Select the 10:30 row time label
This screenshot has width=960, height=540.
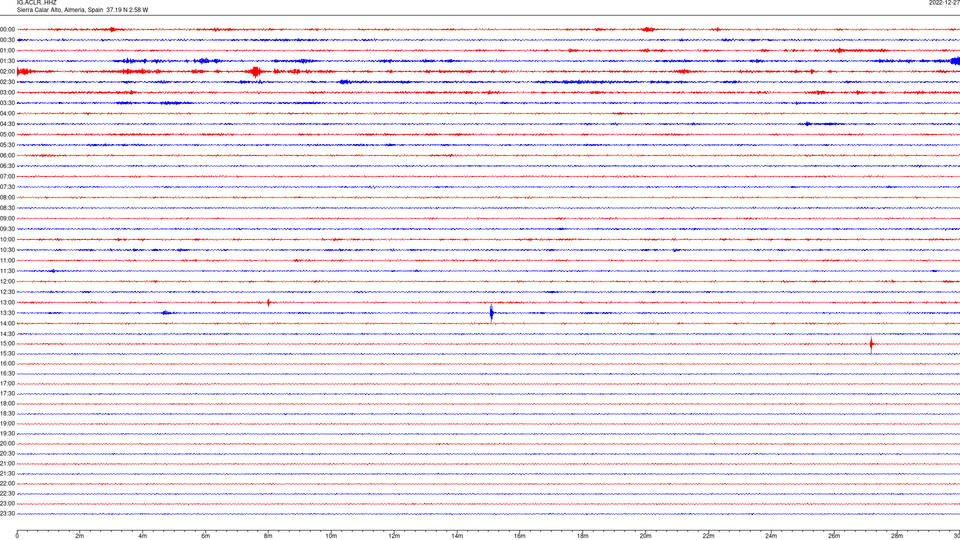pos(7,250)
